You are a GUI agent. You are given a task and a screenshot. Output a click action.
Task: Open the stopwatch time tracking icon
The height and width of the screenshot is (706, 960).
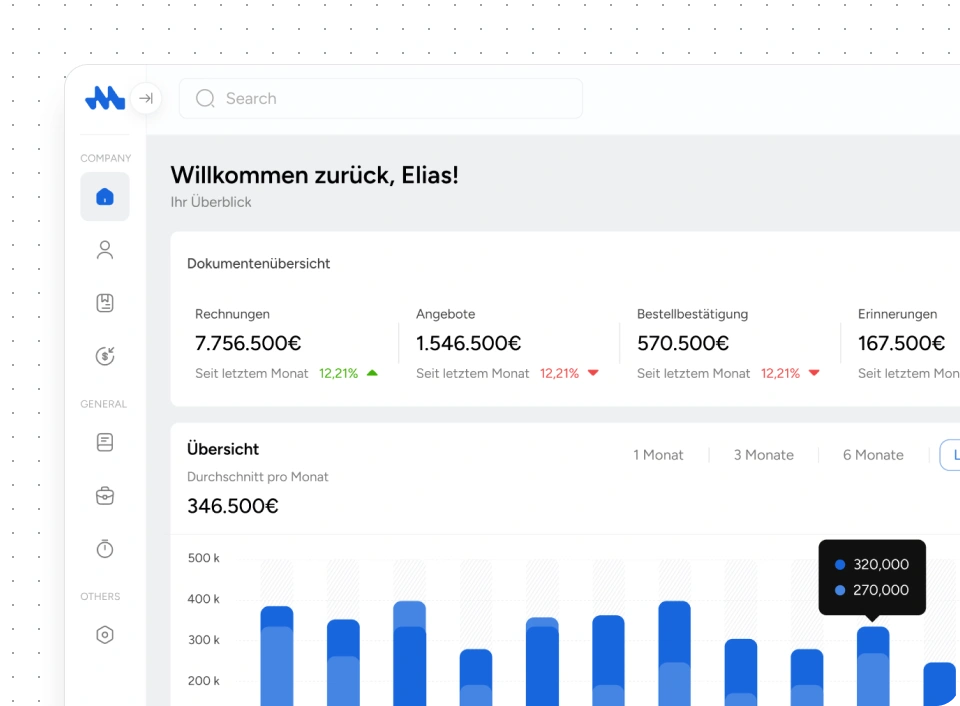(105, 549)
